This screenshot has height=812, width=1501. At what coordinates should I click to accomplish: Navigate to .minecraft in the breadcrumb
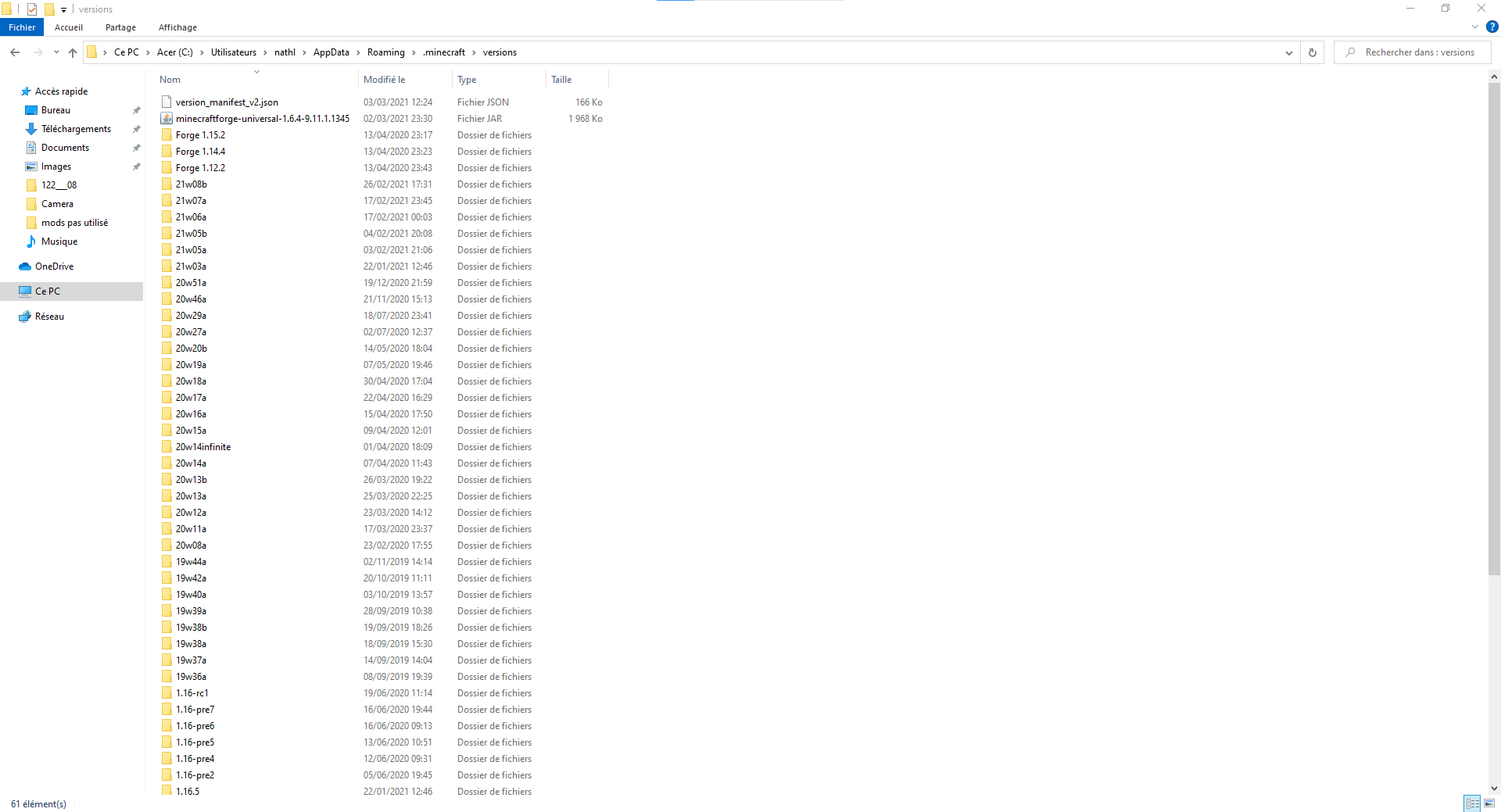444,52
